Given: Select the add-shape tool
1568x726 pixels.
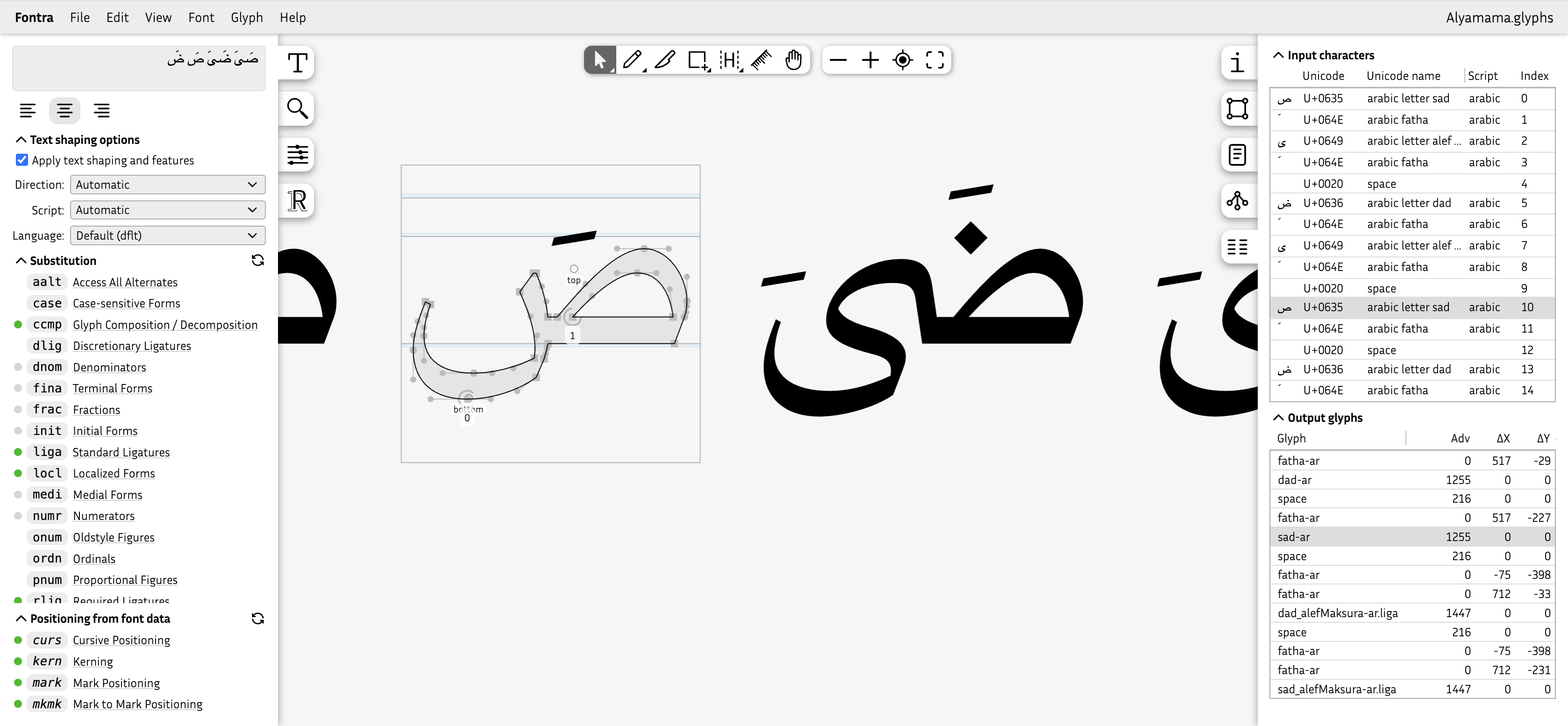Looking at the screenshot, I should coord(698,60).
